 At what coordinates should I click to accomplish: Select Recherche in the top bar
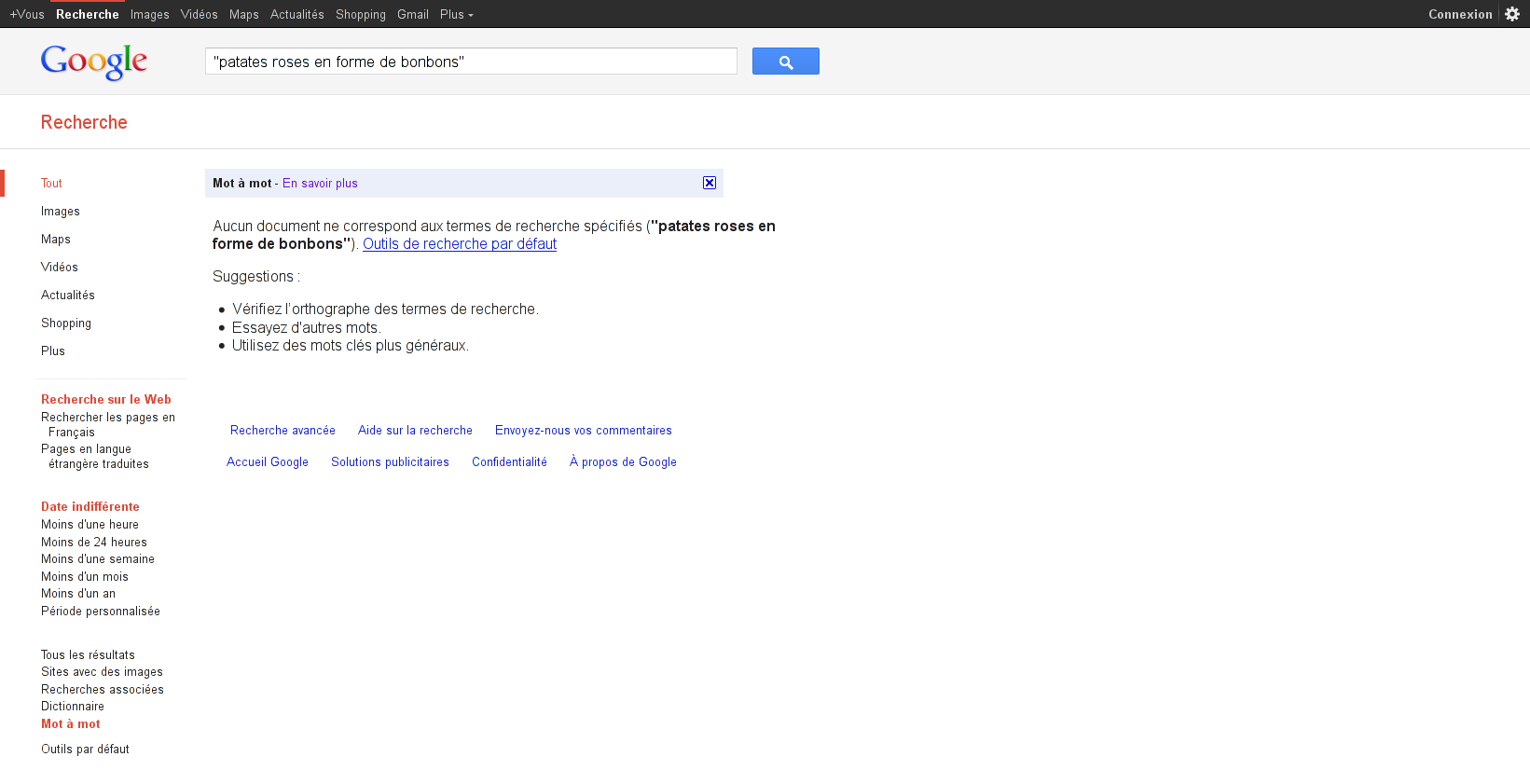pyautogui.click(x=88, y=14)
